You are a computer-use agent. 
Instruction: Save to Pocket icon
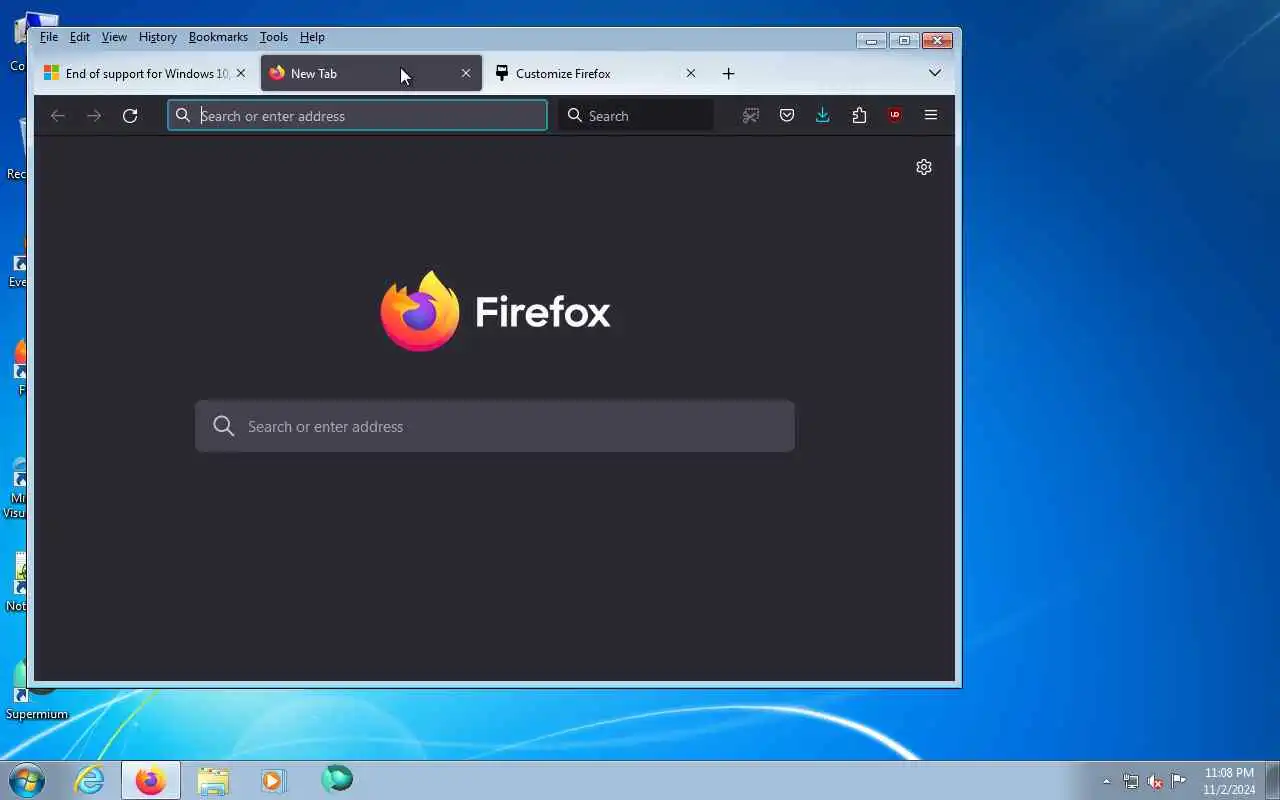[x=787, y=116]
